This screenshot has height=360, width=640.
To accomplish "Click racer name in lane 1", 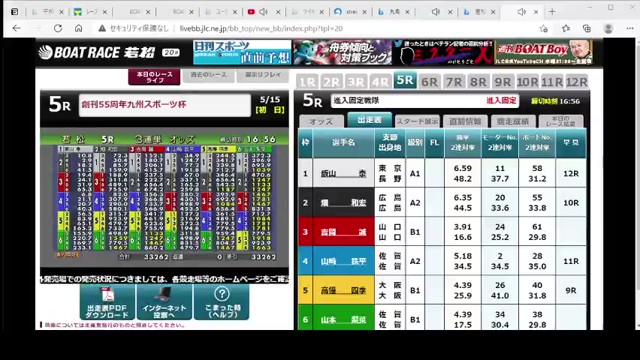I will [x=343, y=173].
